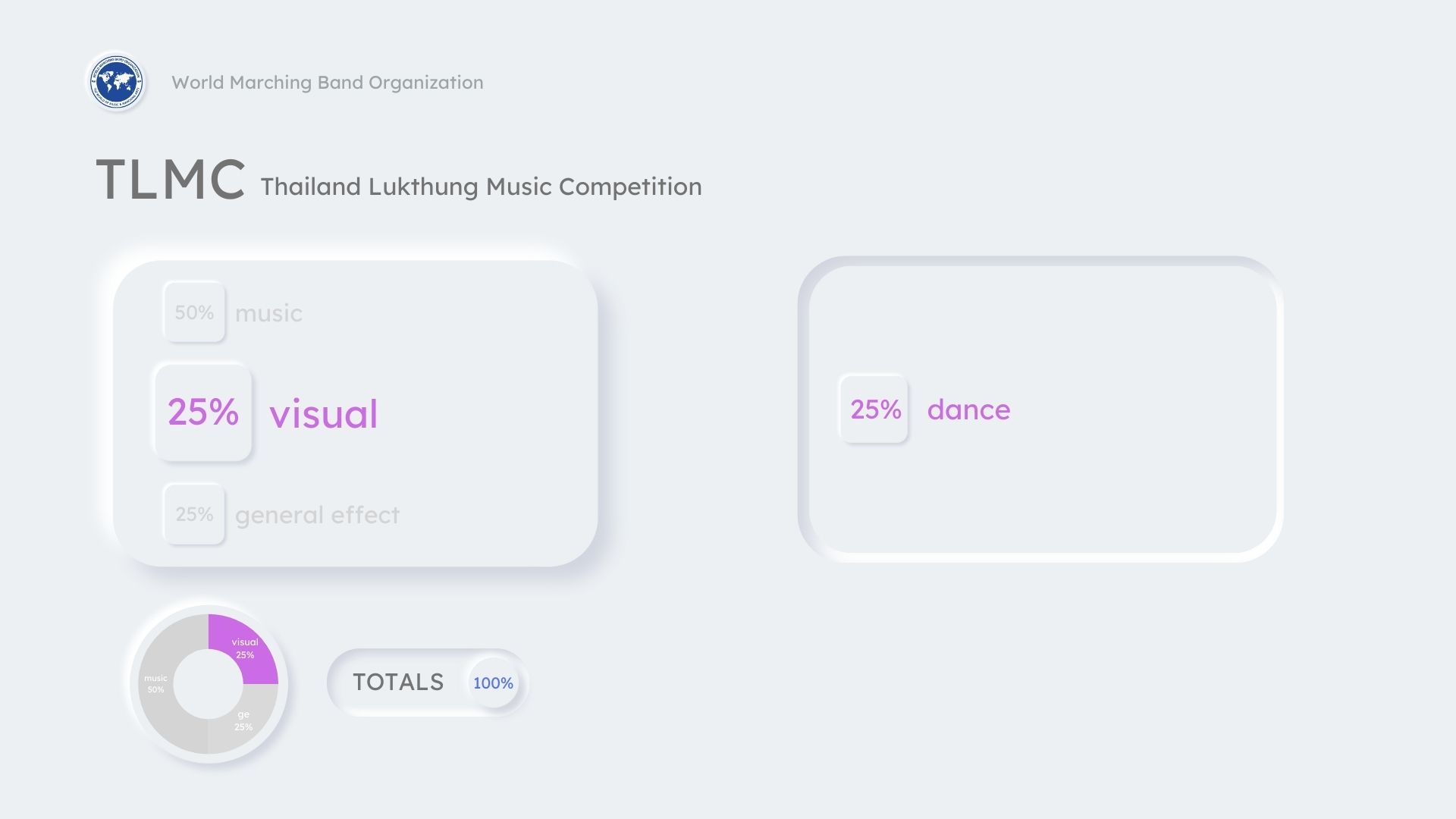The height and width of the screenshot is (819, 1456).
Task: Select the 50% music badge
Action: point(194,312)
